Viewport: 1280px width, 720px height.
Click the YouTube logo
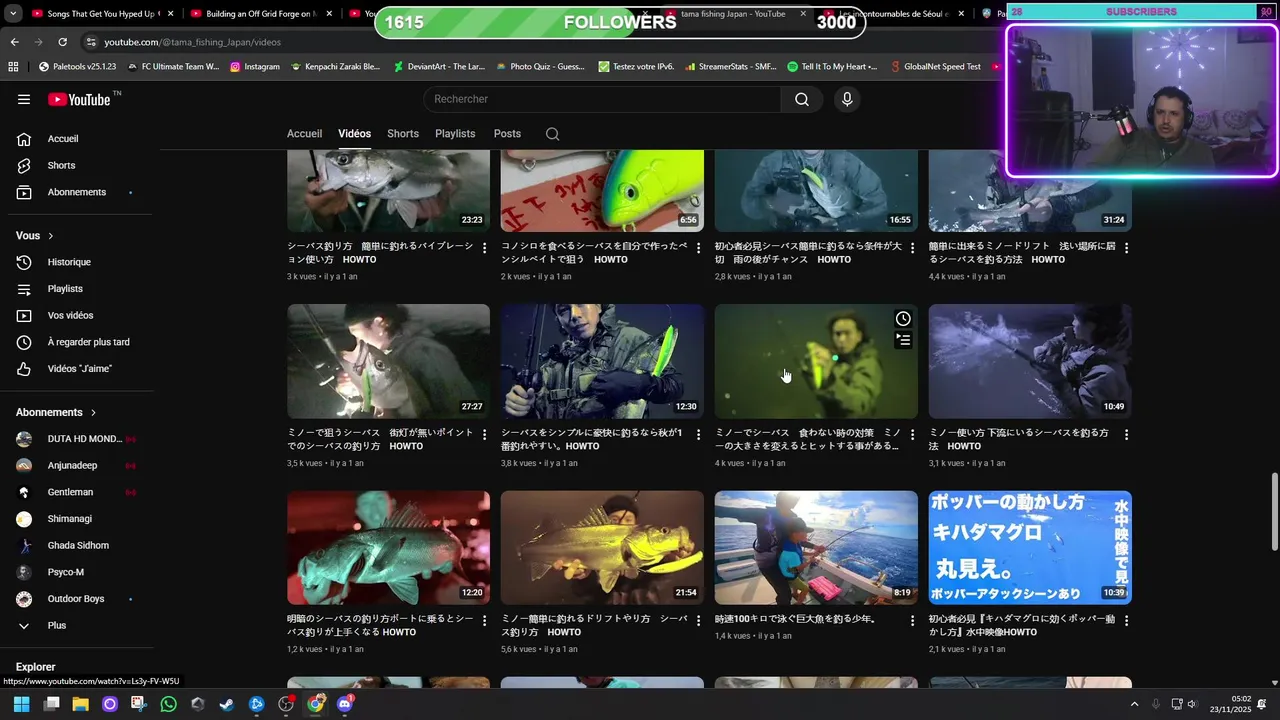tap(79, 99)
